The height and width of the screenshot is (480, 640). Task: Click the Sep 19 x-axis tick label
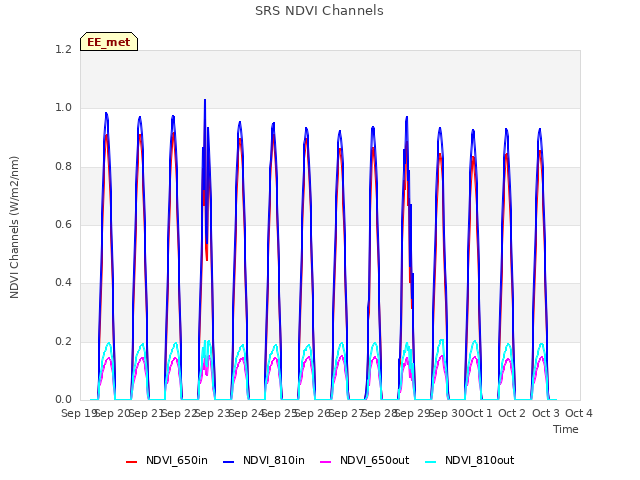(x=79, y=413)
